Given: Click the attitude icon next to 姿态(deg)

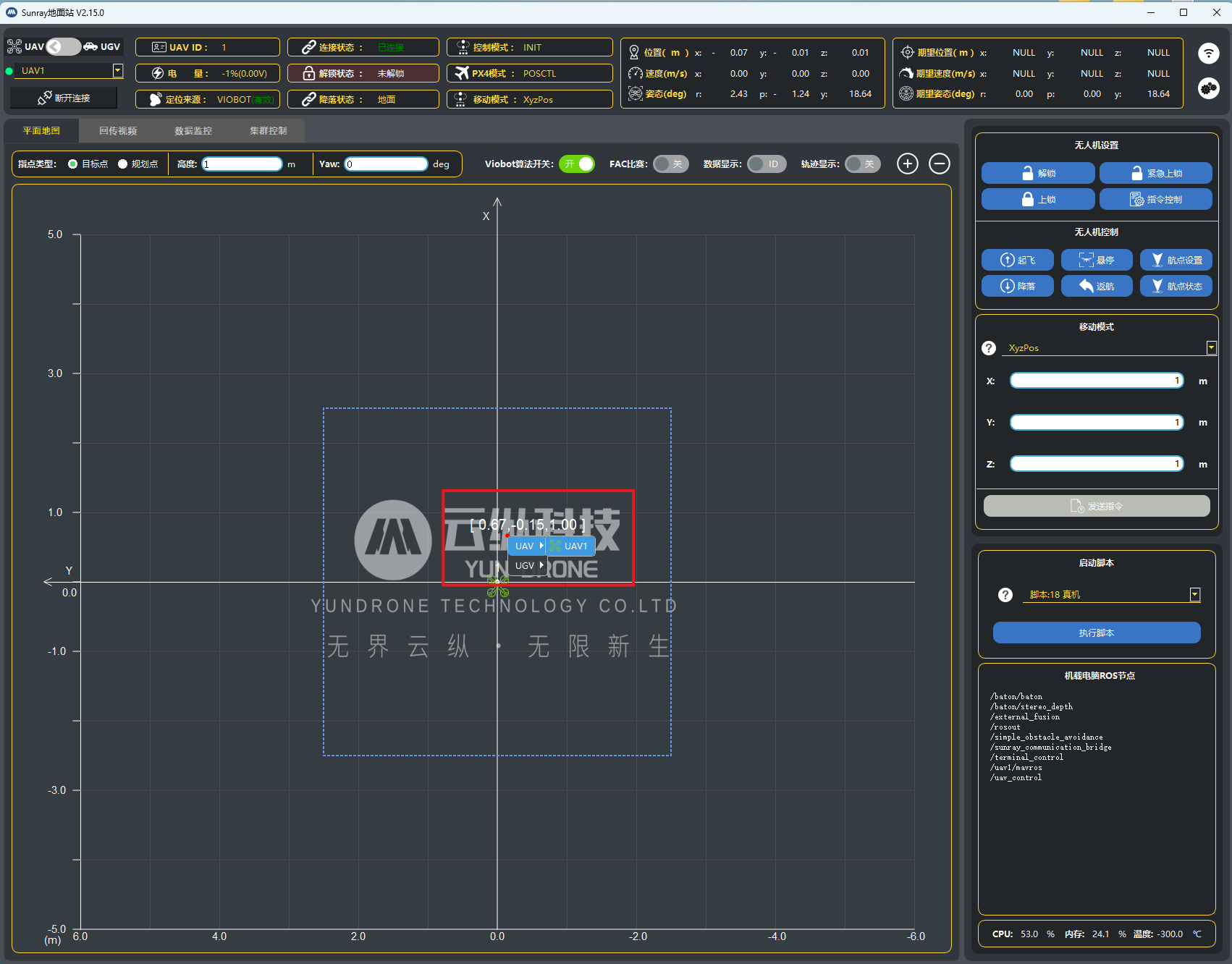Looking at the screenshot, I should 635,93.
